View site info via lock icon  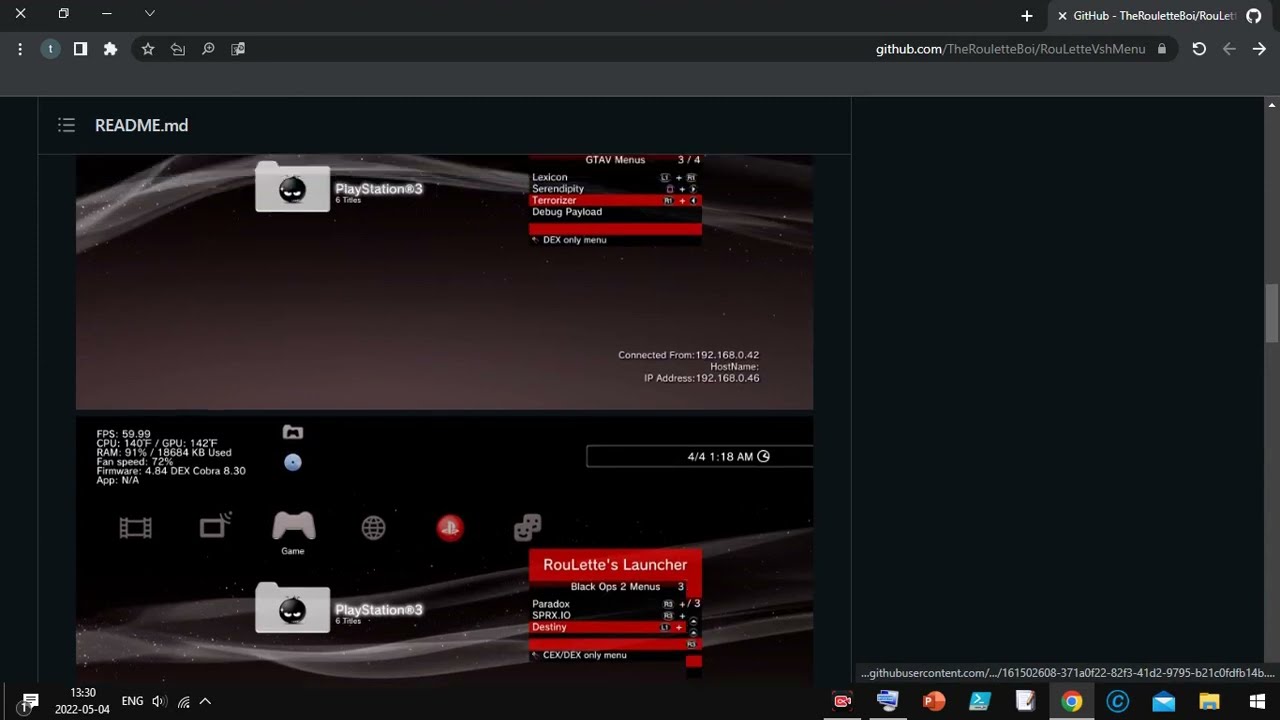tap(1162, 49)
